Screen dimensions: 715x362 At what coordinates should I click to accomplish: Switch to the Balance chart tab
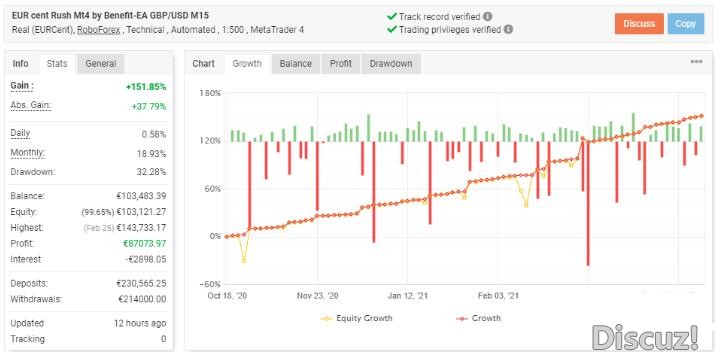pos(295,64)
